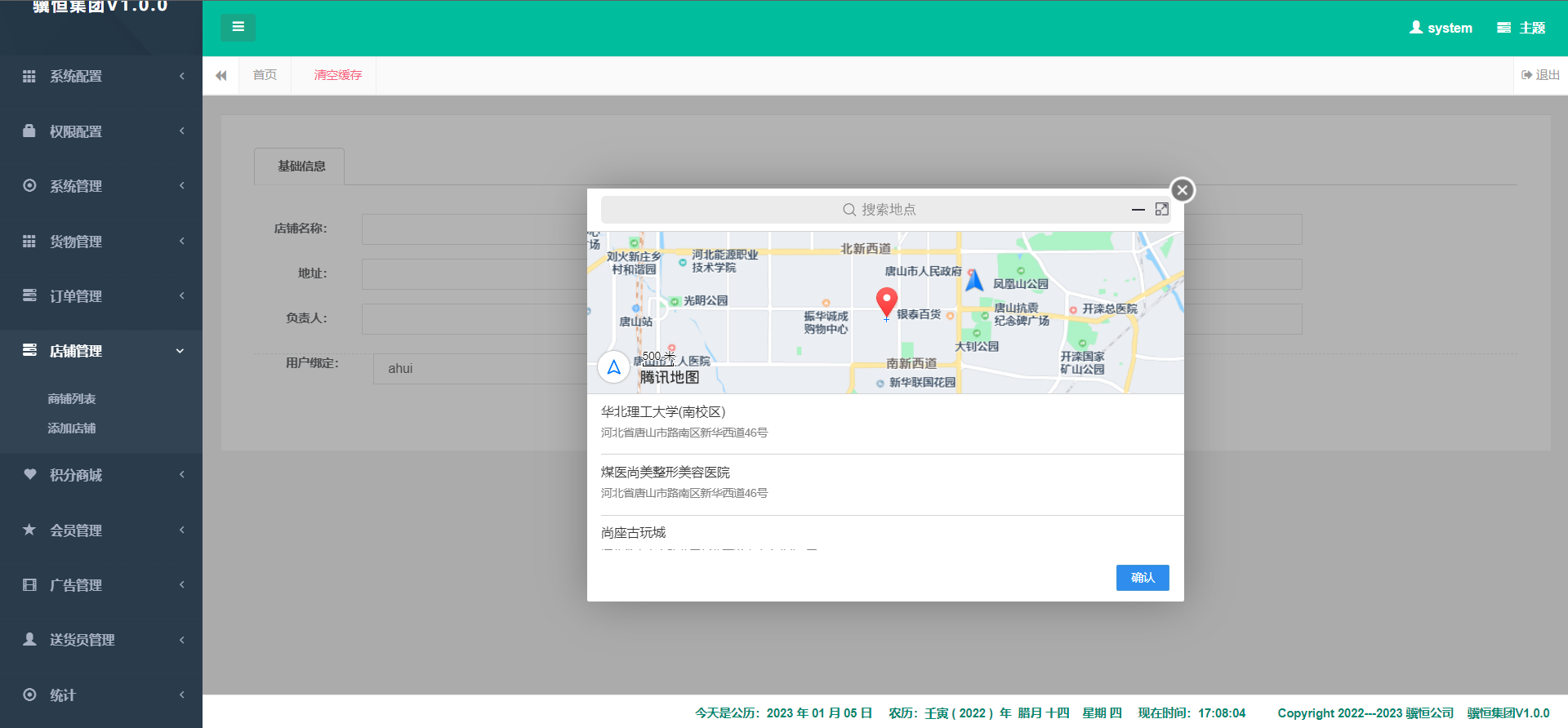Click the 权限配置 lock icon
Viewport: 1568px width, 728px height.
pyautogui.click(x=29, y=131)
